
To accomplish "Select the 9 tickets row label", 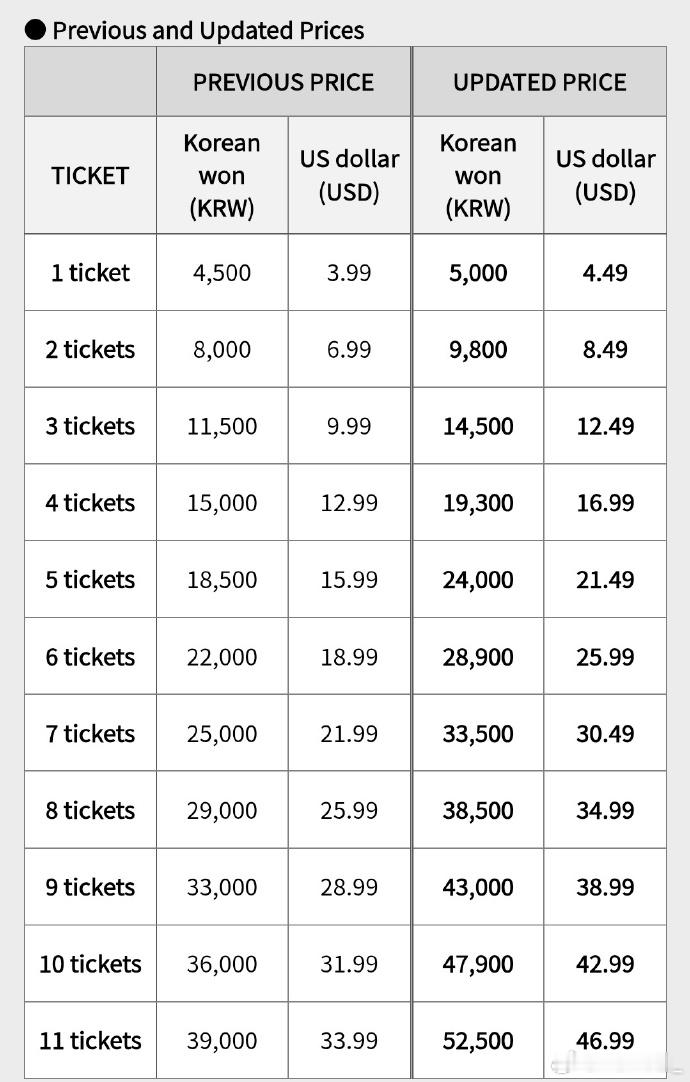I will point(90,887).
